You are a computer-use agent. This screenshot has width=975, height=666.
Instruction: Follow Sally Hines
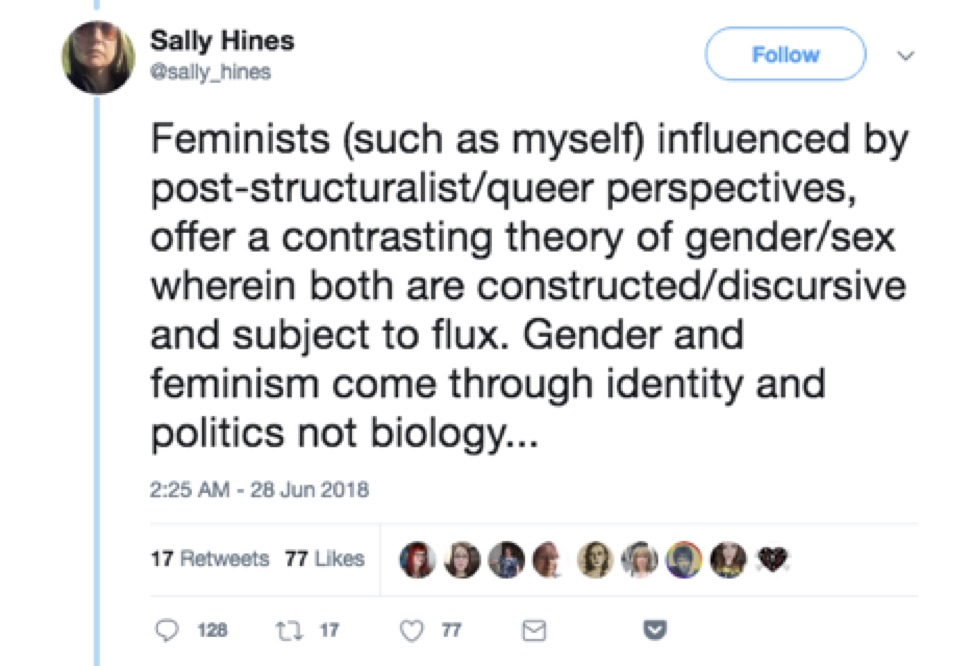pos(784,55)
